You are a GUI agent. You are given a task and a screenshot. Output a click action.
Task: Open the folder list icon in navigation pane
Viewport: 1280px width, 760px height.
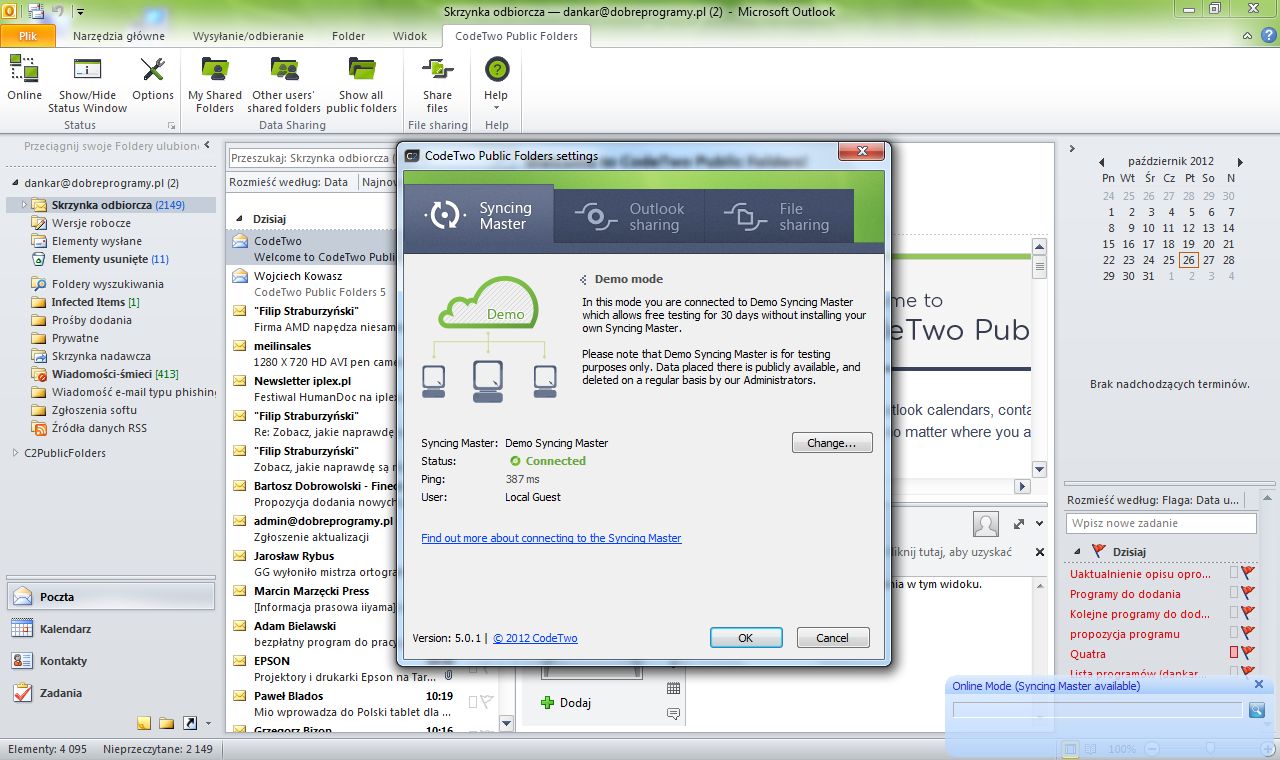point(166,723)
